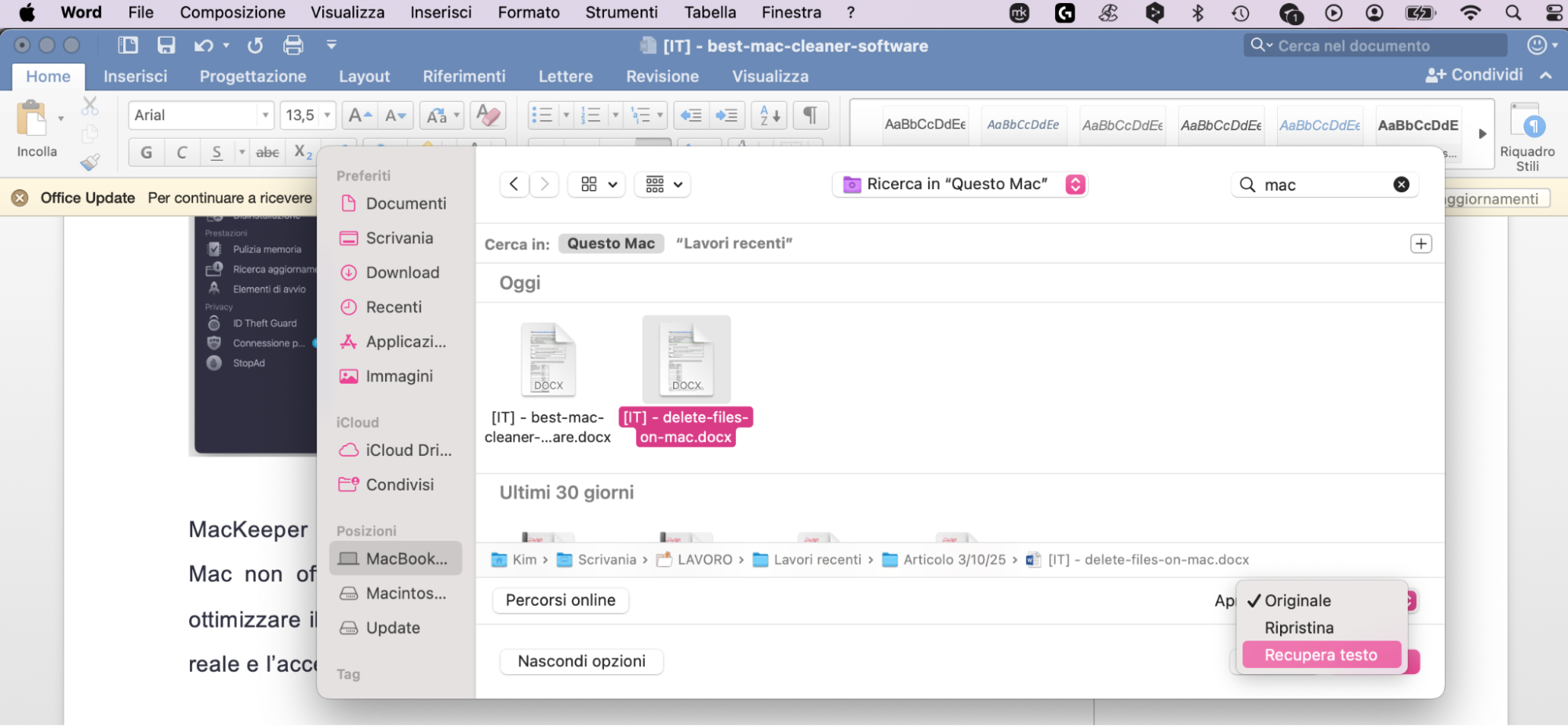This screenshot has height=726, width=1568.
Task: Toggle Underline S button
Action: point(216,152)
